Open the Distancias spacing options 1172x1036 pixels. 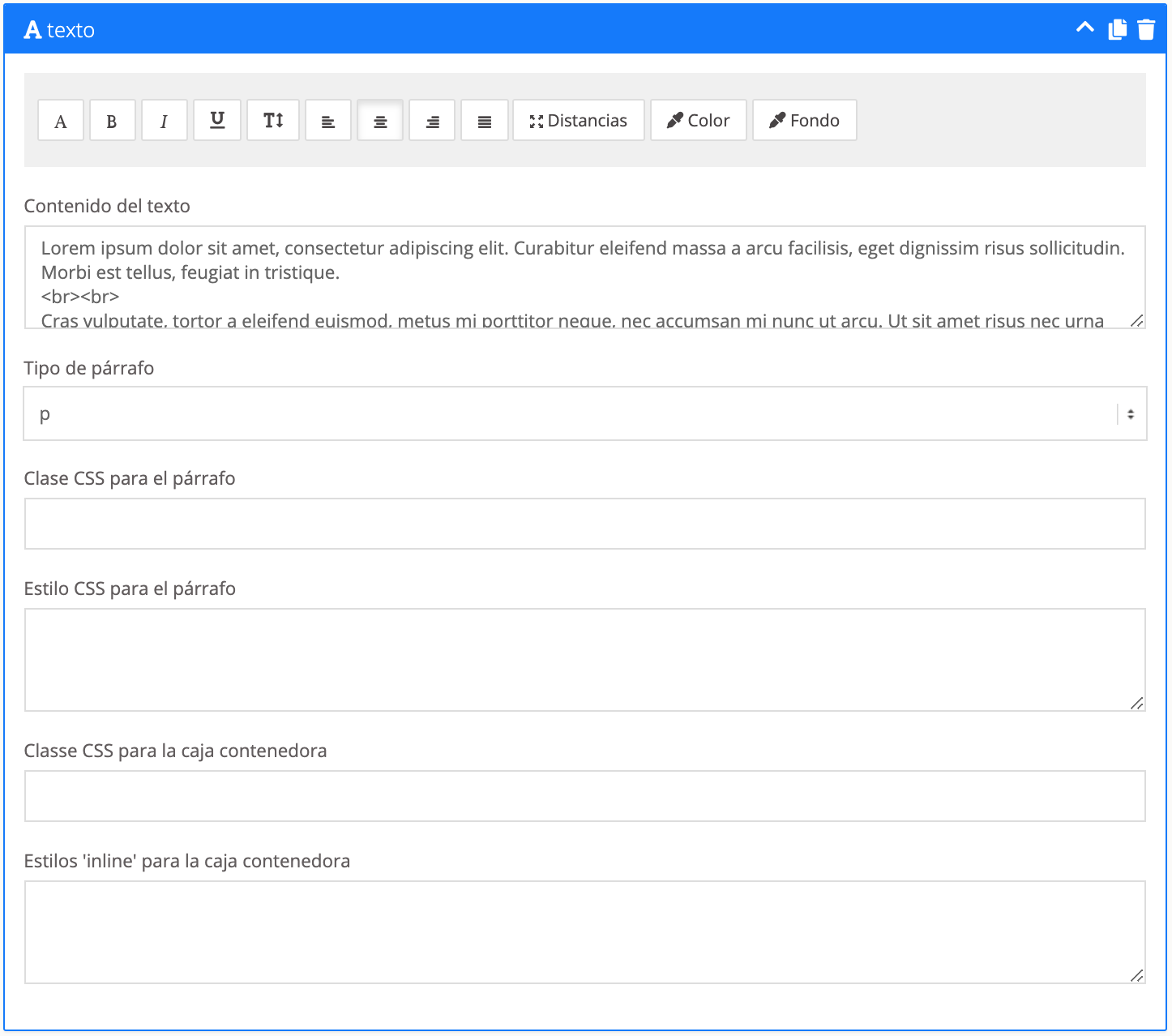(579, 121)
